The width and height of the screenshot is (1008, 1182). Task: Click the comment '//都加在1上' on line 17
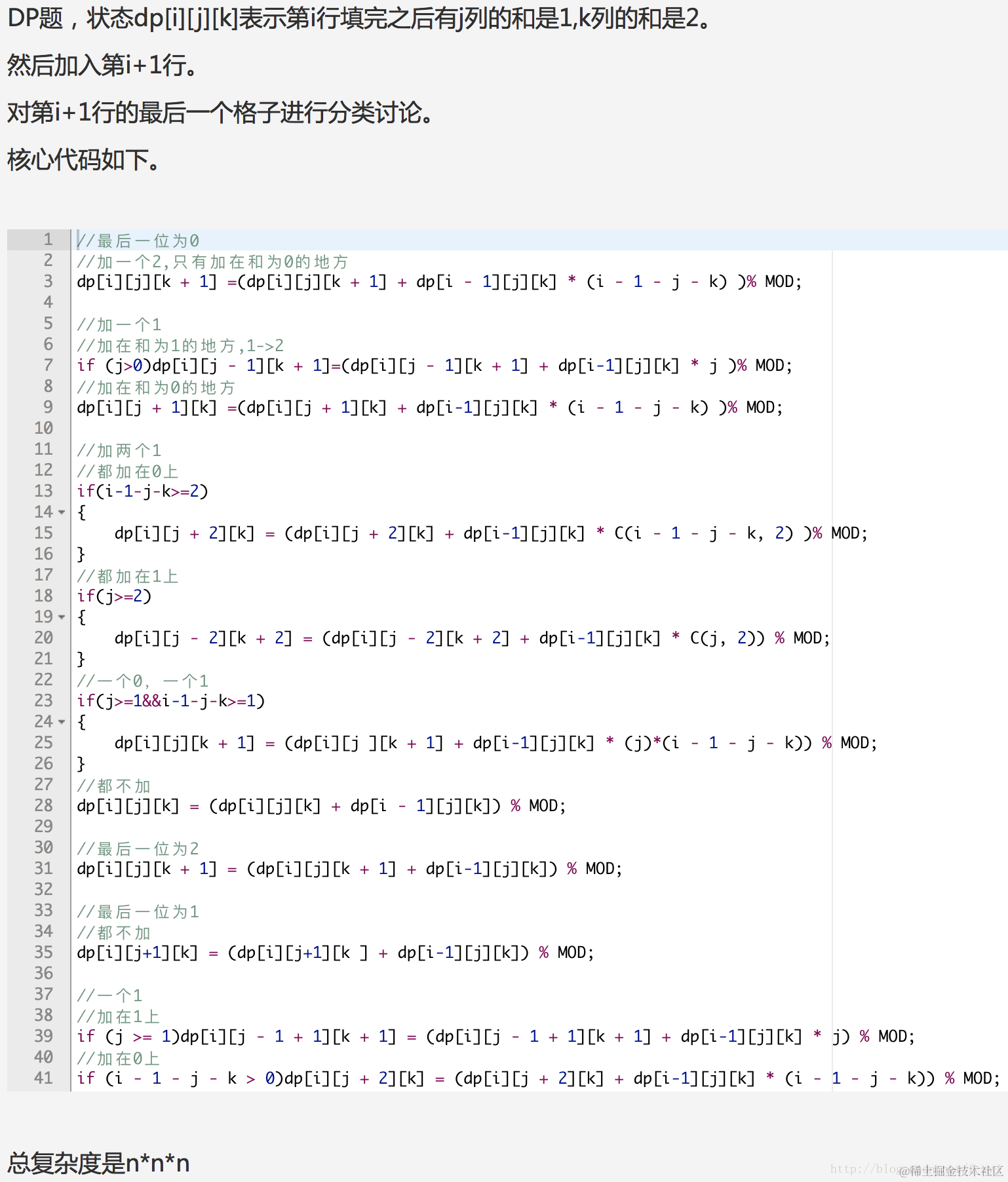point(128,576)
